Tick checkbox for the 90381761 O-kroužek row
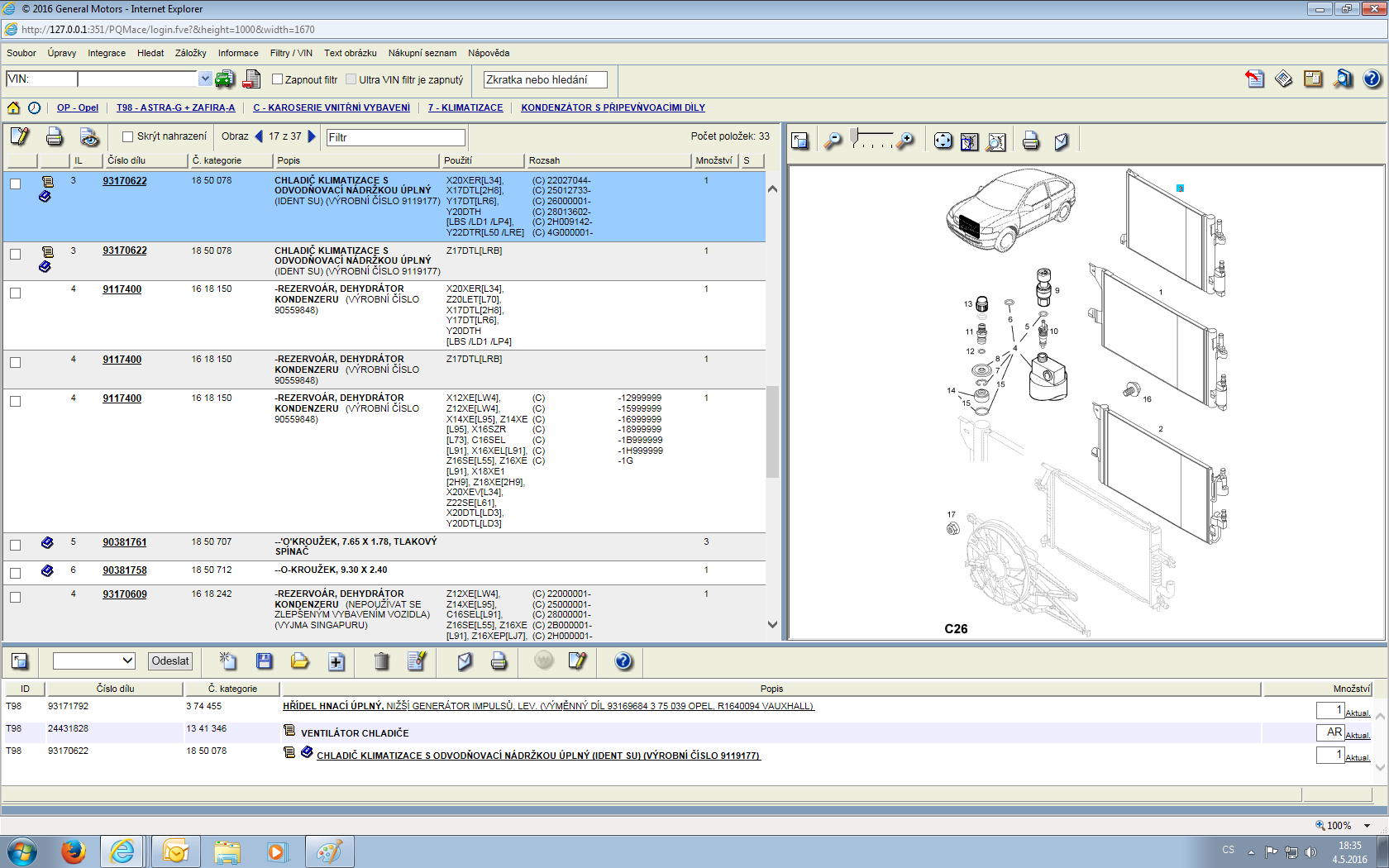 pos(15,545)
